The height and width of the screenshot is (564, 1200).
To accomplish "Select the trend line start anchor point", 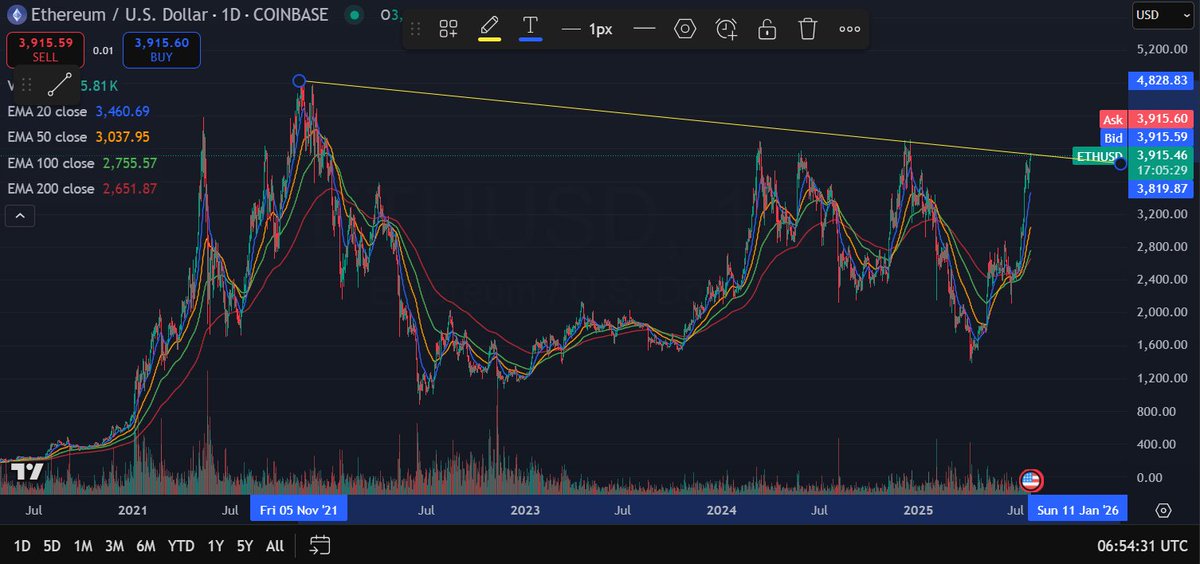I will coord(298,80).
